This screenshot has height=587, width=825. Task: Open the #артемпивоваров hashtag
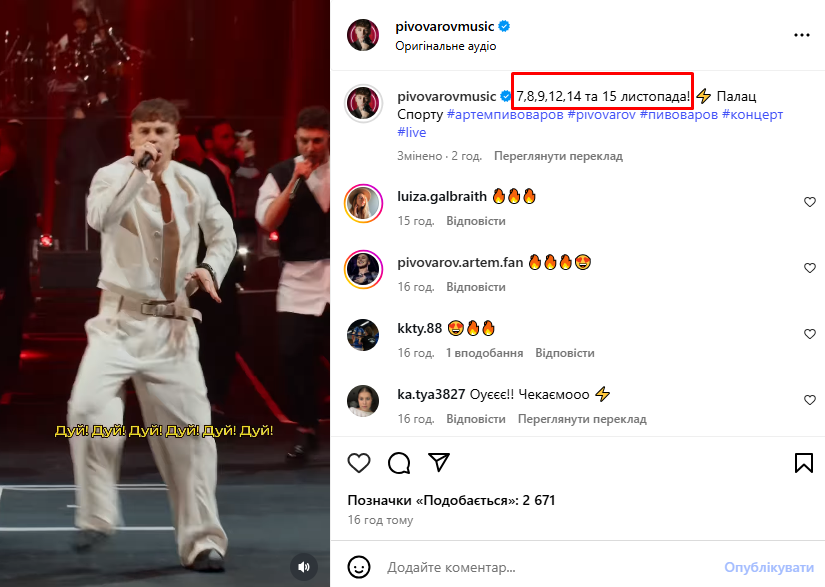tap(504, 115)
